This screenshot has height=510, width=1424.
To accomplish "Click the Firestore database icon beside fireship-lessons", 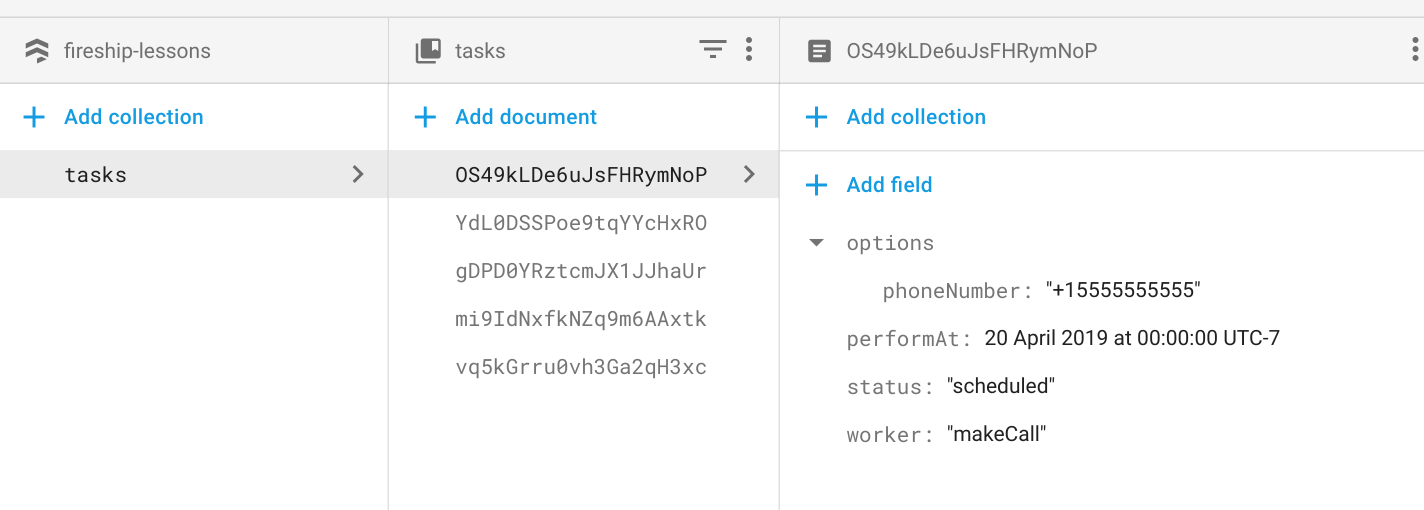I will (x=37, y=51).
